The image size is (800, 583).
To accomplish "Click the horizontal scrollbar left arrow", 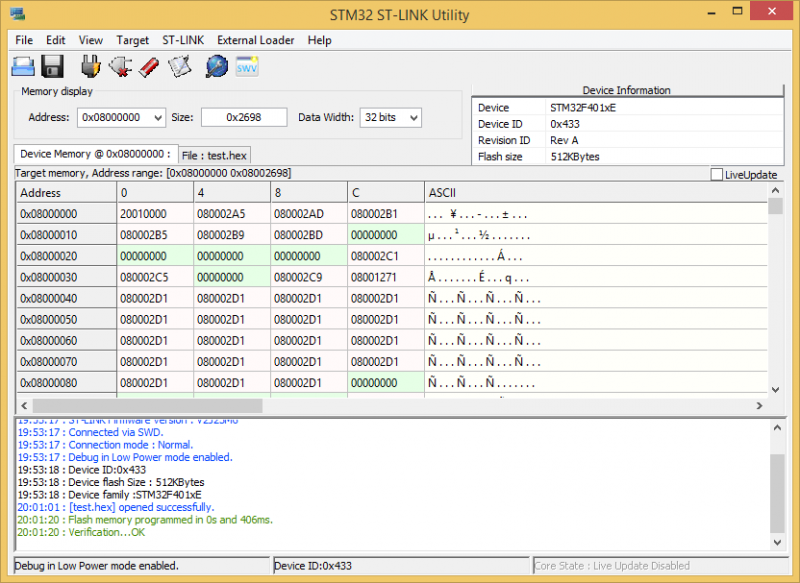I will (x=24, y=405).
